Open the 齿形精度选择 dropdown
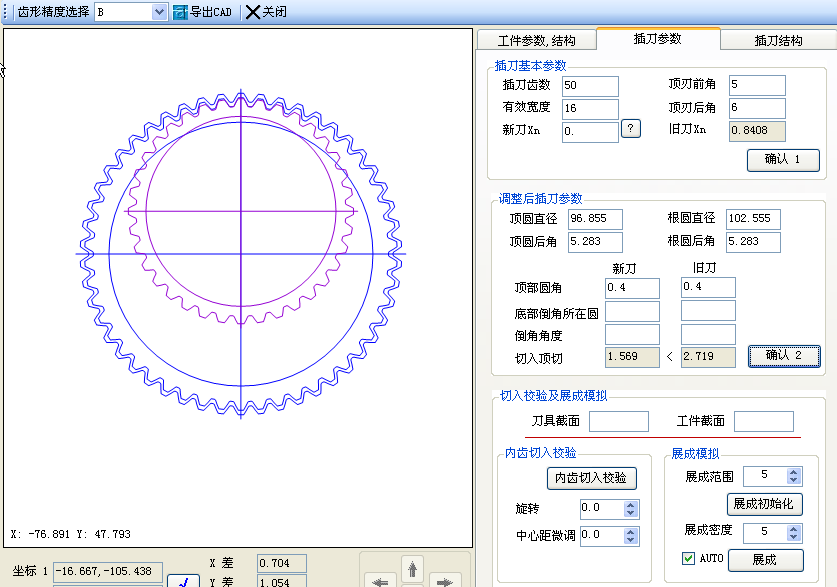This screenshot has width=837, height=587. click(159, 12)
